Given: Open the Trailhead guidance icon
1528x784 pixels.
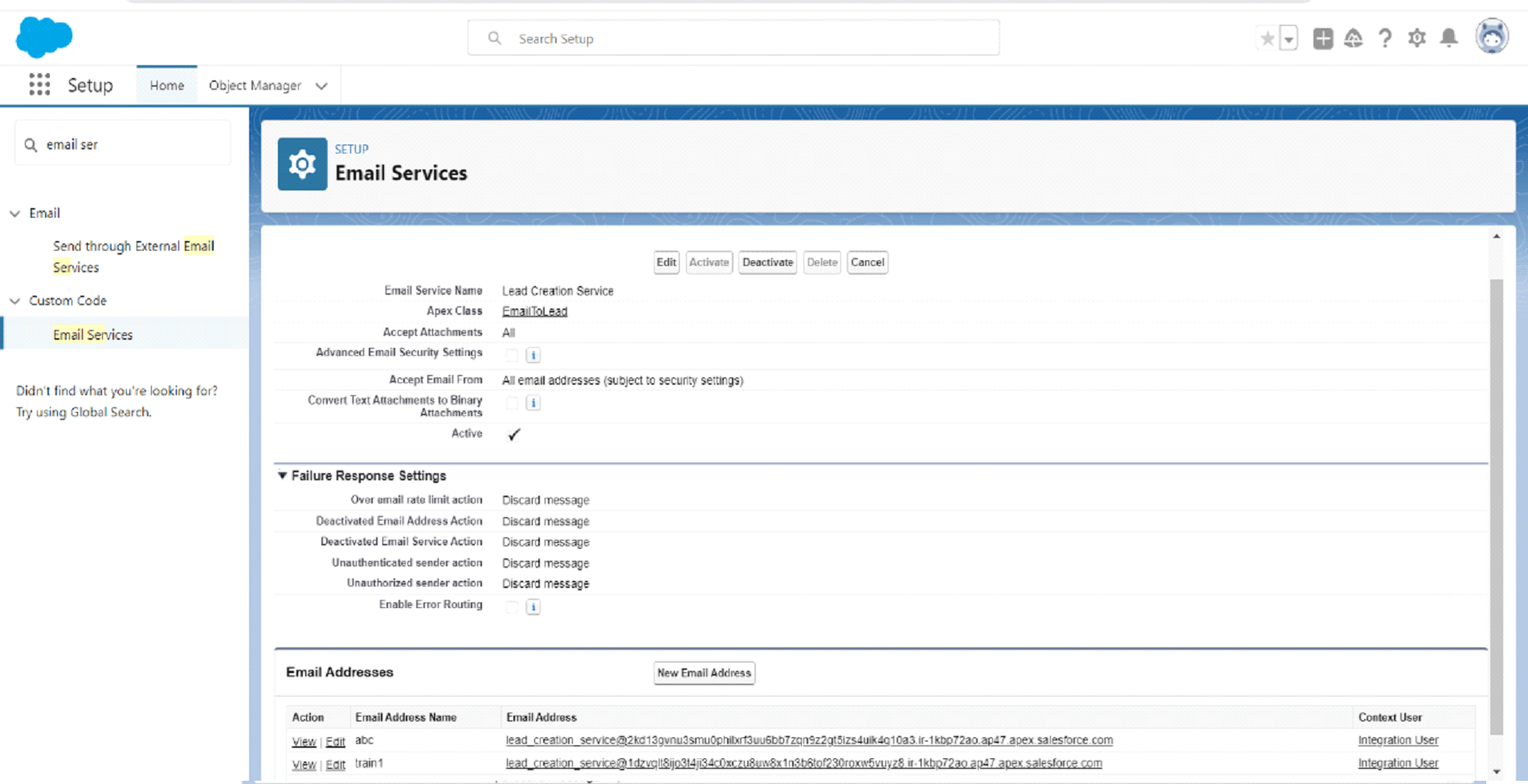Looking at the screenshot, I should point(1354,38).
